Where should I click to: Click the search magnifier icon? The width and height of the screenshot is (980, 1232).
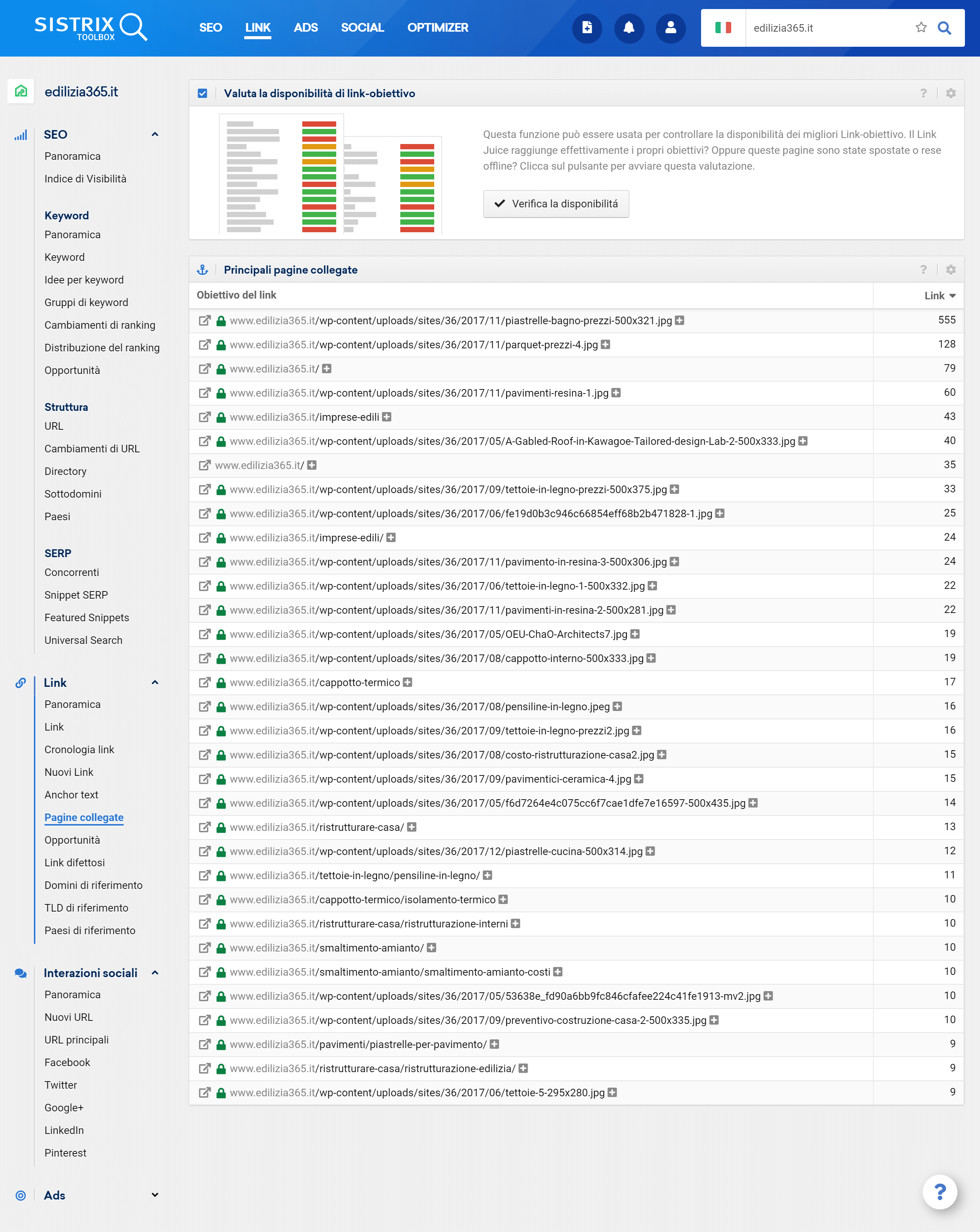(945, 28)
